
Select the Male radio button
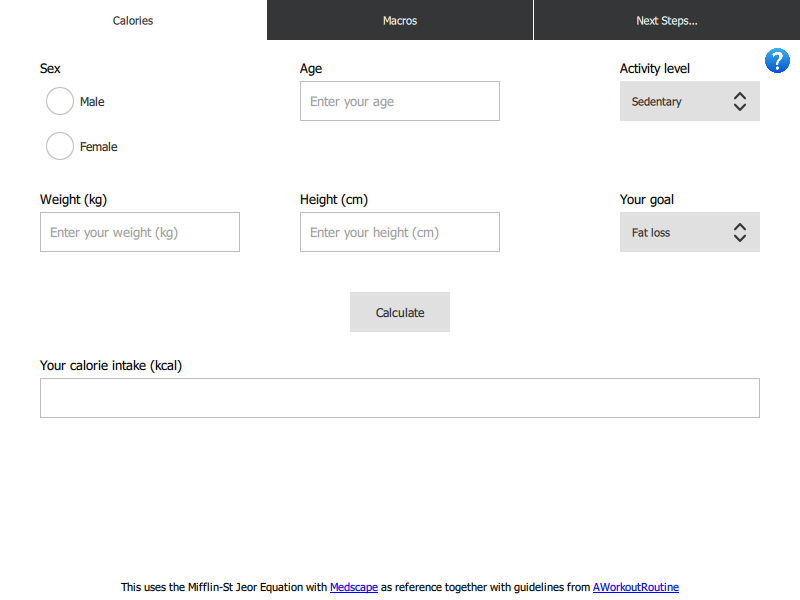point(60,101)
